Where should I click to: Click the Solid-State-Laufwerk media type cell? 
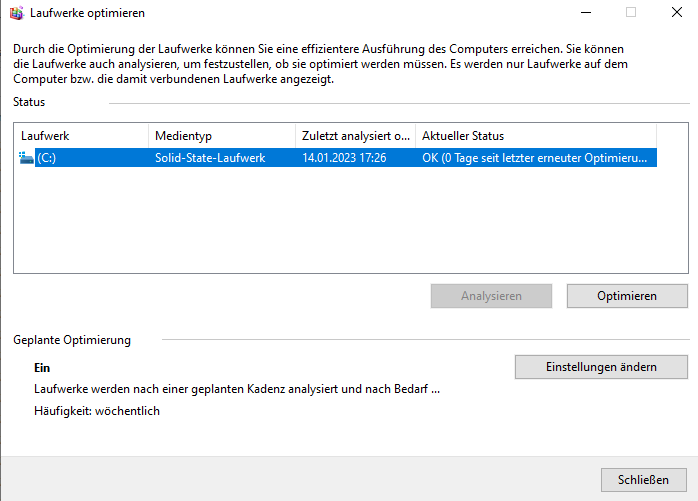click(210, 158)
